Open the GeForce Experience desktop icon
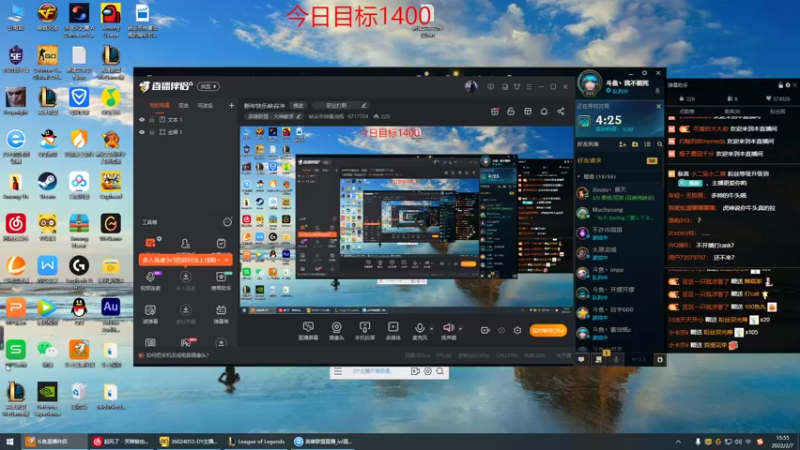 (47, 392)
